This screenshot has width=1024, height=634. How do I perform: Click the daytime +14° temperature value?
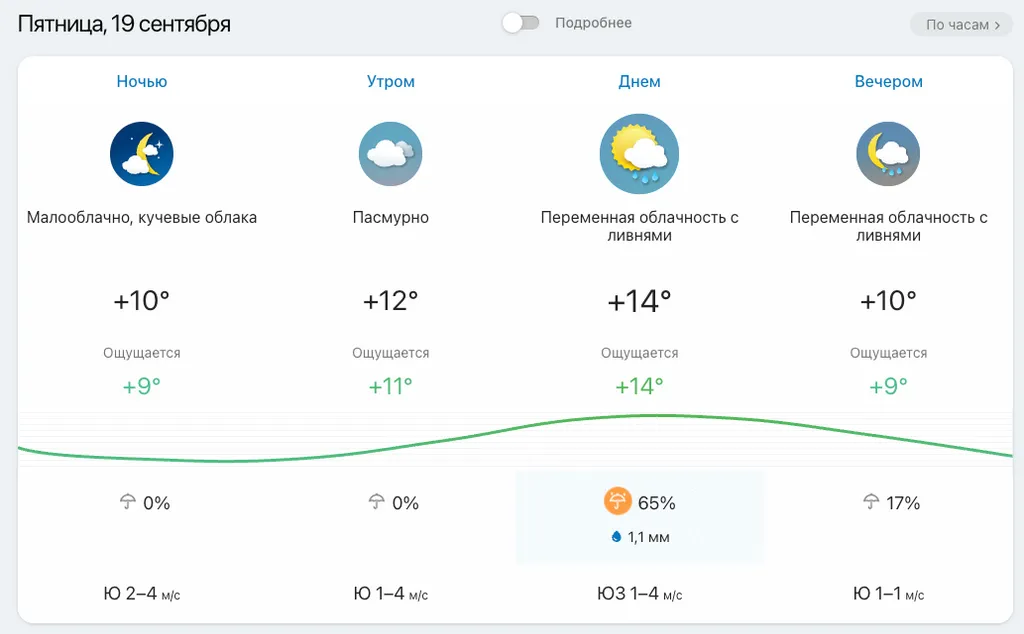(x=639, y=301)
